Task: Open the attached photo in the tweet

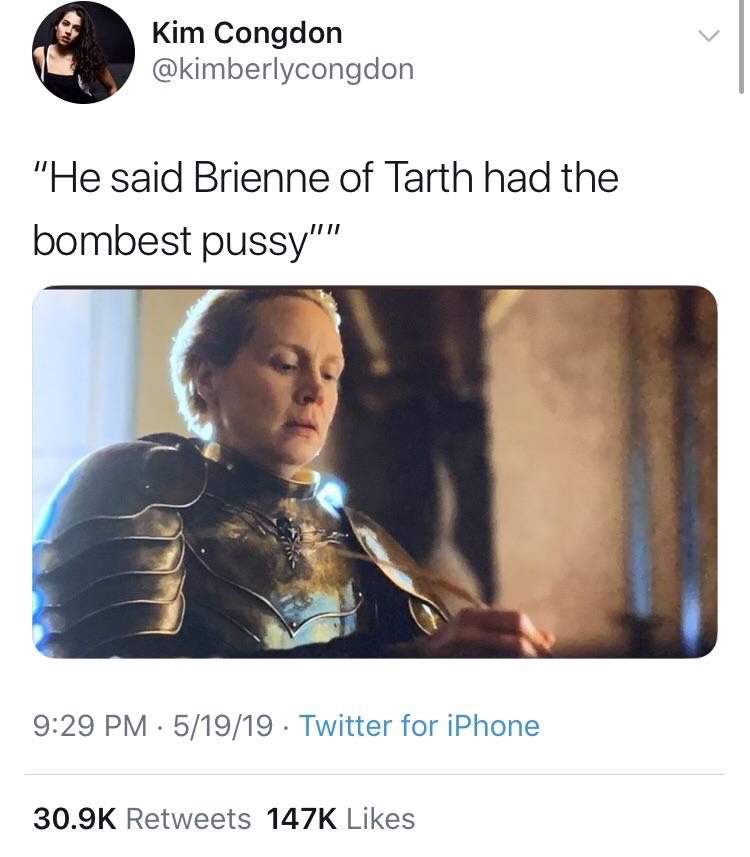Action: click(375, 472)
